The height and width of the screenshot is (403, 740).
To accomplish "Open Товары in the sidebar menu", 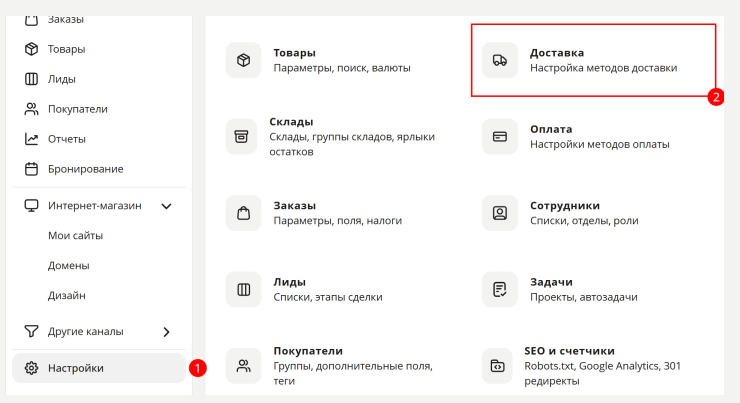I will click(x=67, y=49).
